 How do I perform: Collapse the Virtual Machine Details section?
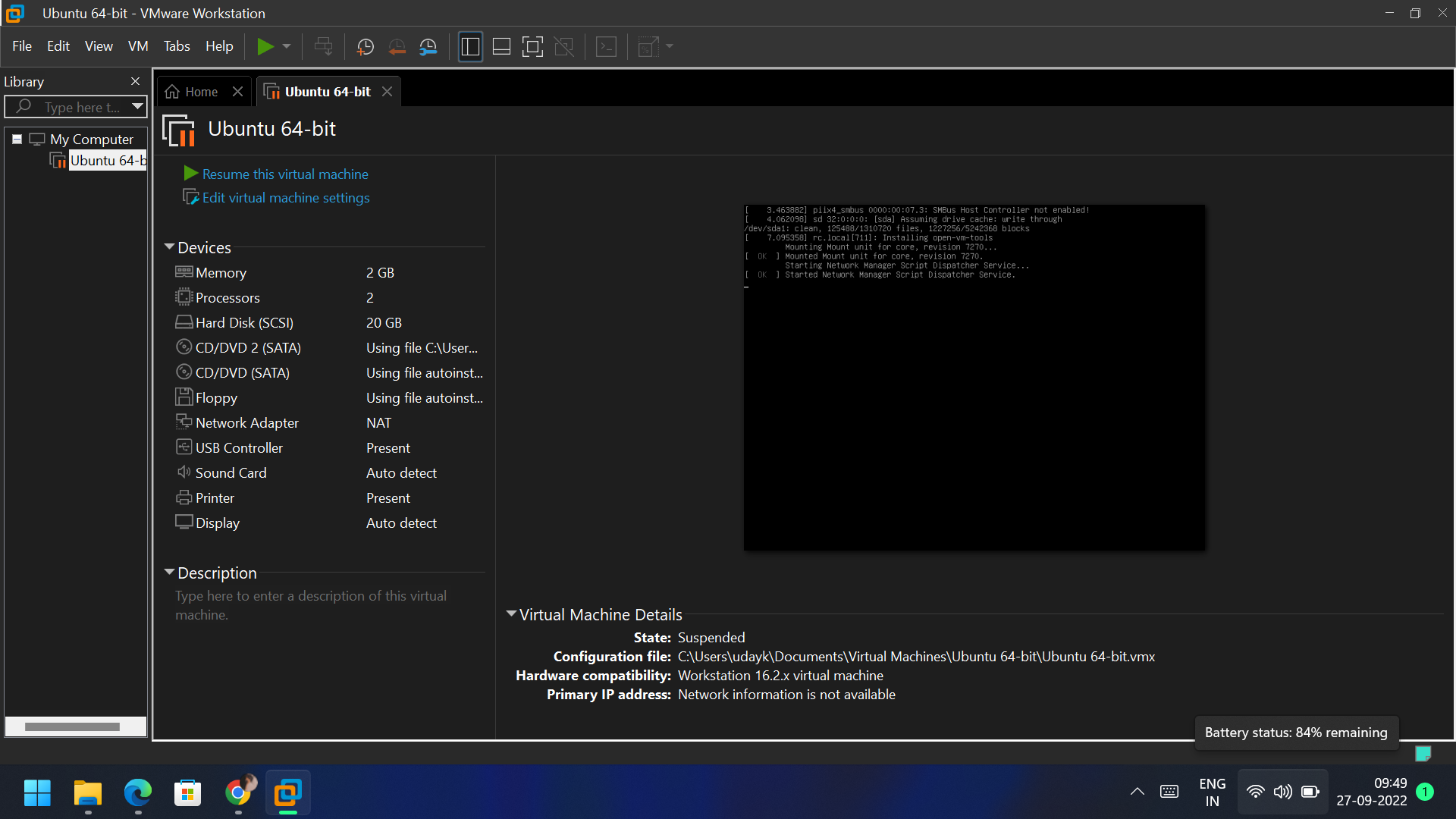point(511,614)
